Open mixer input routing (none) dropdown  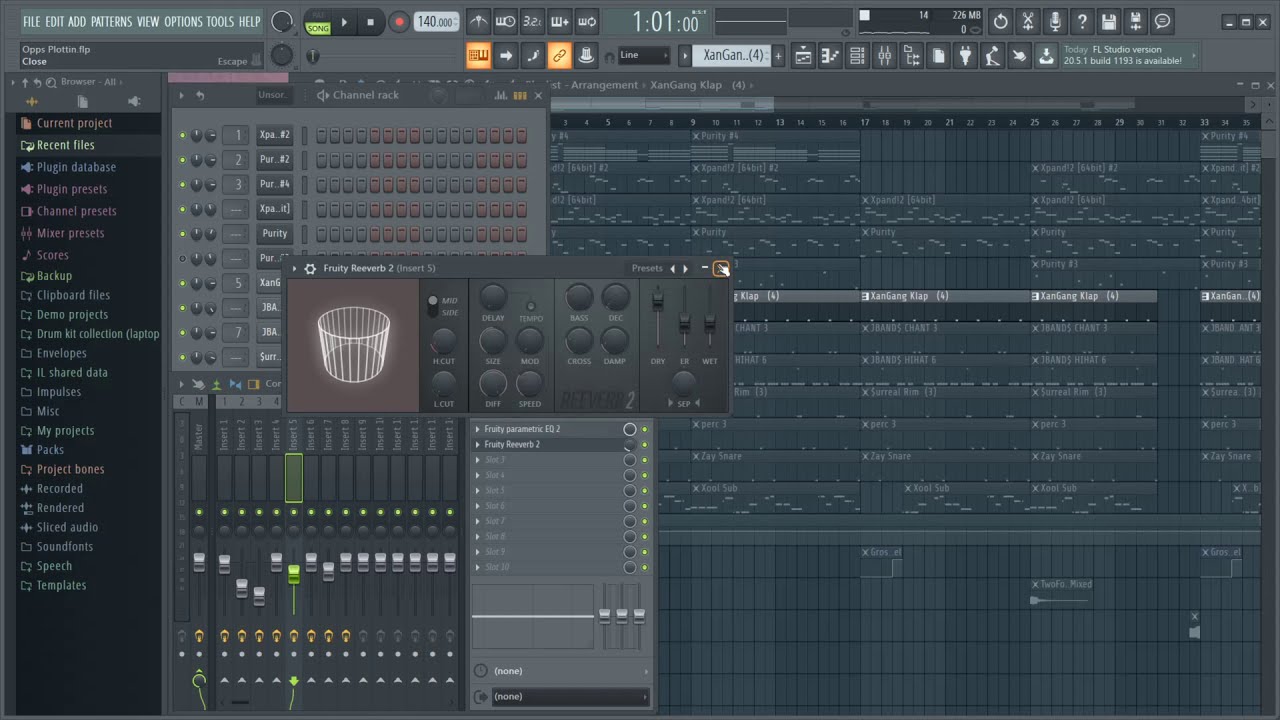(564, 671)
